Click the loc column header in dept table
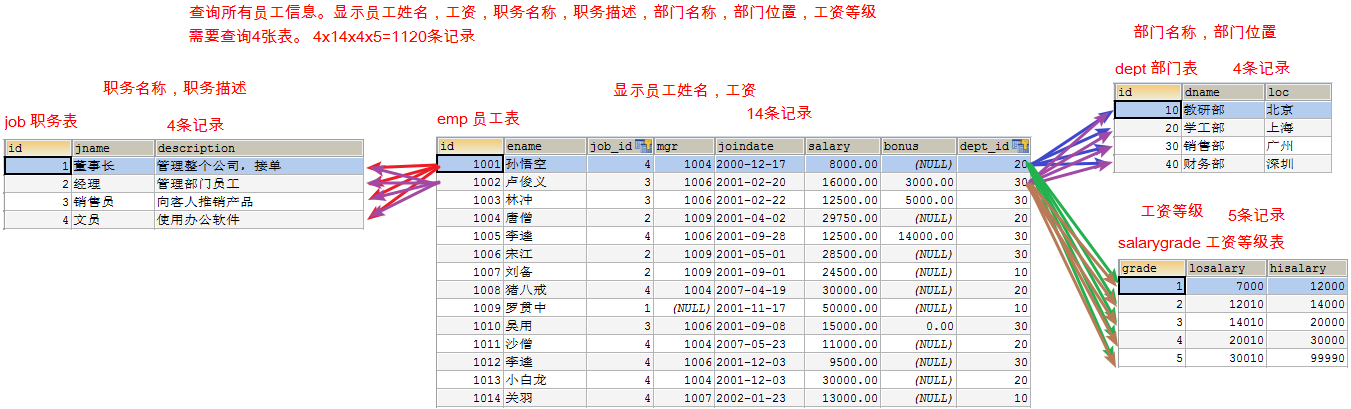1351x409 pixels. pyautogui.click(x=1297, y=92)
